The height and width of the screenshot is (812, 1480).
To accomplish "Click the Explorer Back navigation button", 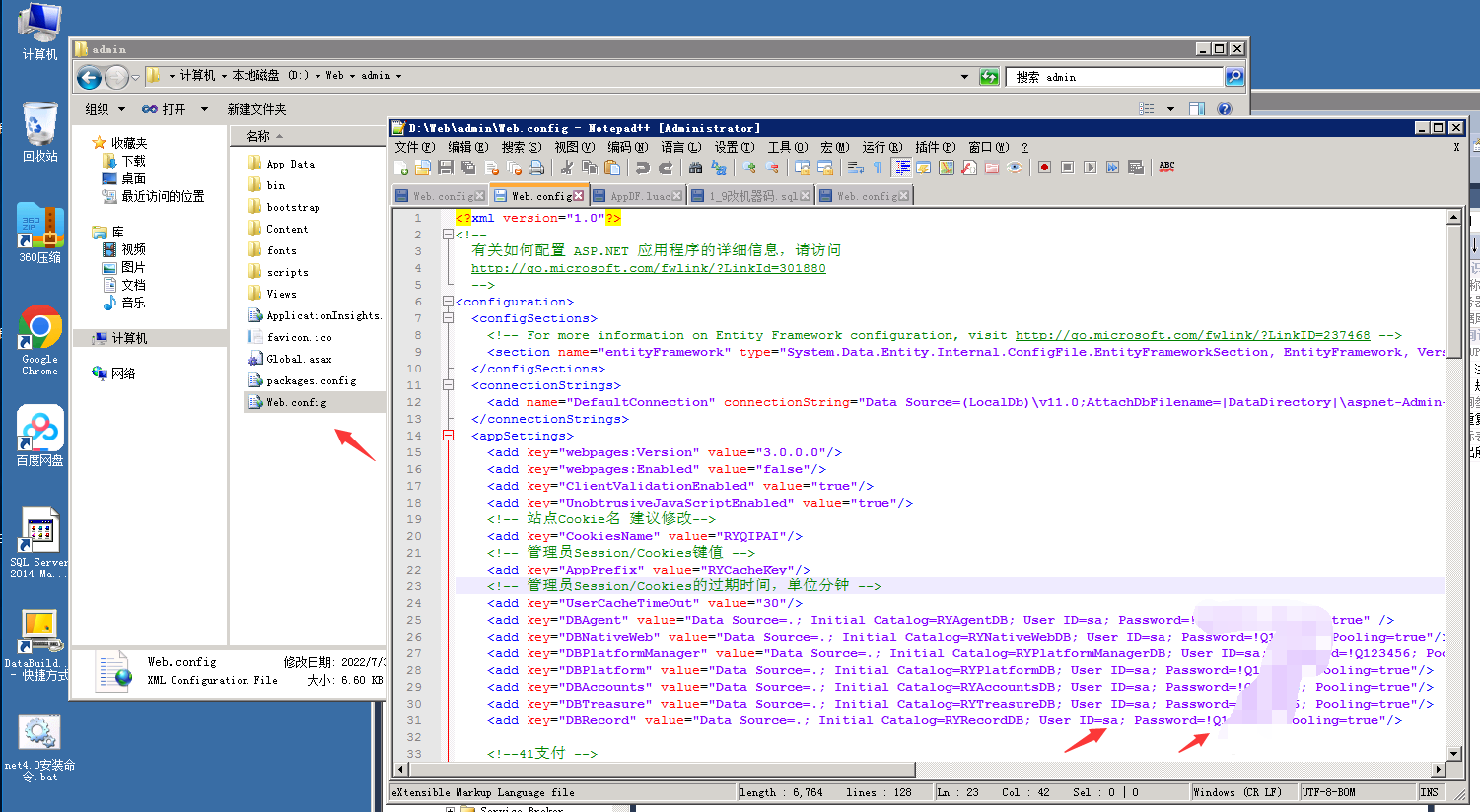I will (x=89, y=77).
